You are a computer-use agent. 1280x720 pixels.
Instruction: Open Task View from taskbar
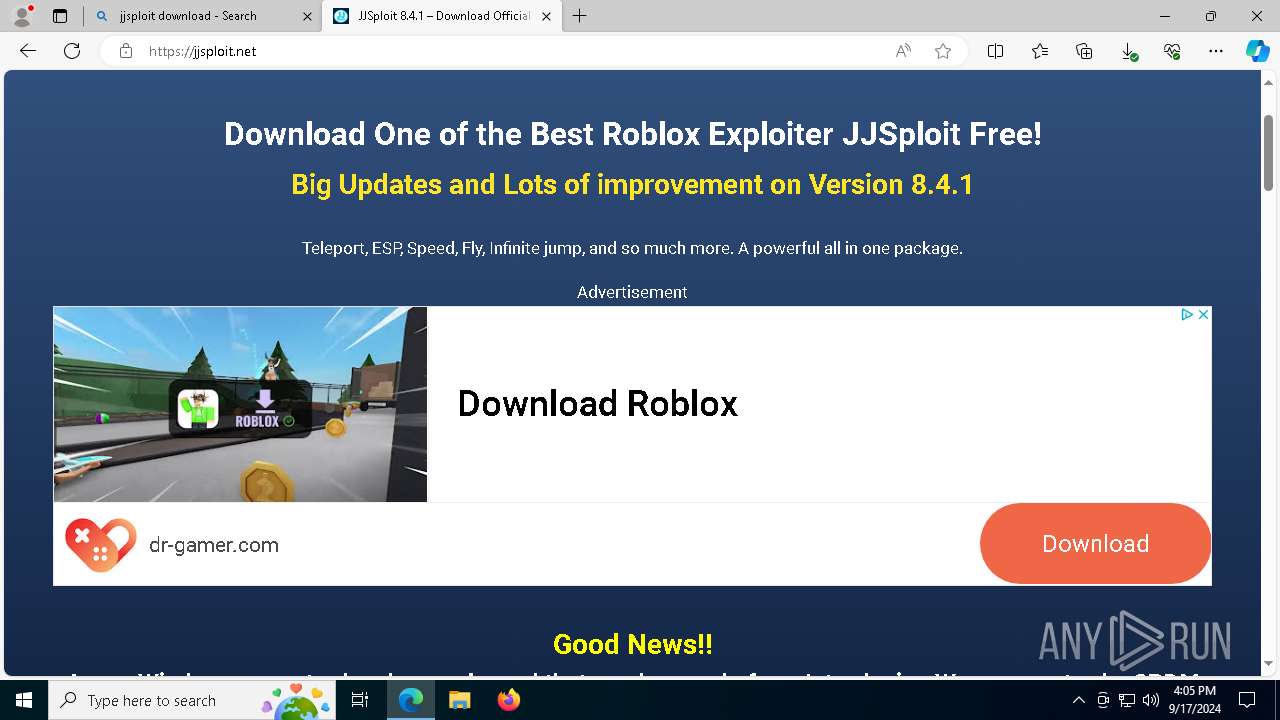(x=361, y=700)
